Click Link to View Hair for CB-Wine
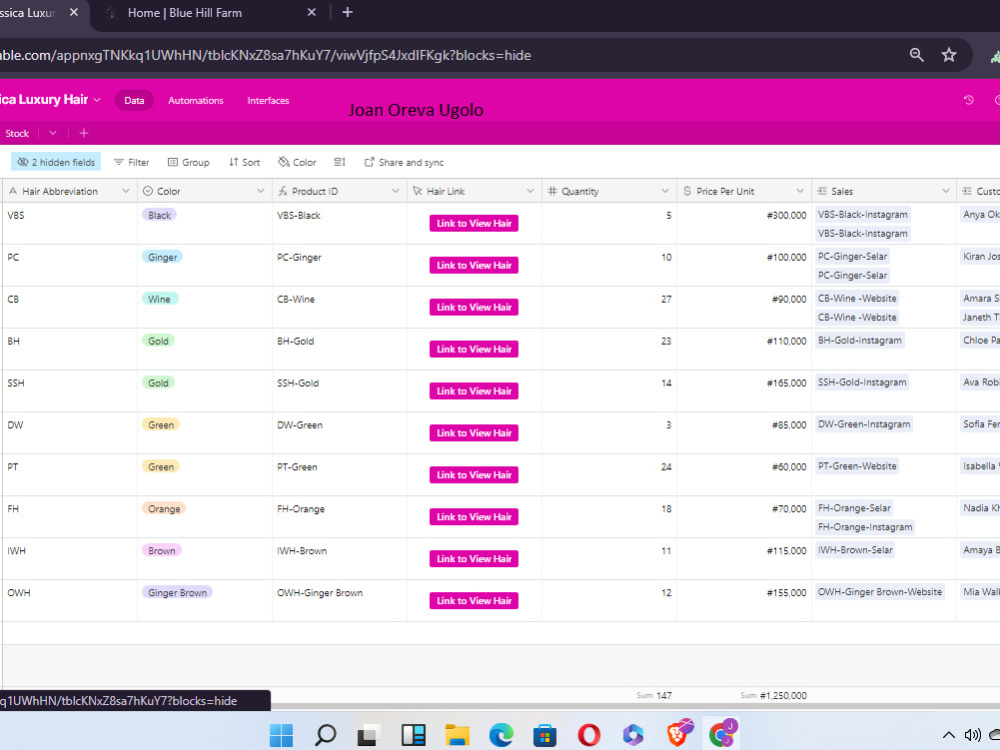This screenshot has height=750, width=1000. click(x=474, y=307)
